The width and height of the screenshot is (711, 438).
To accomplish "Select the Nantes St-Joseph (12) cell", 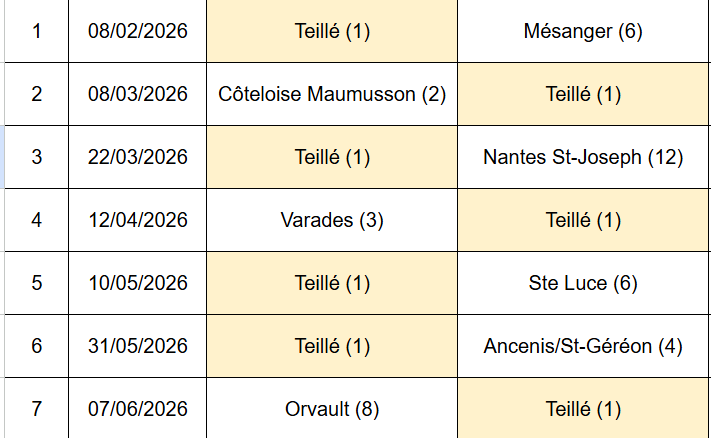I will coord(583,157).
